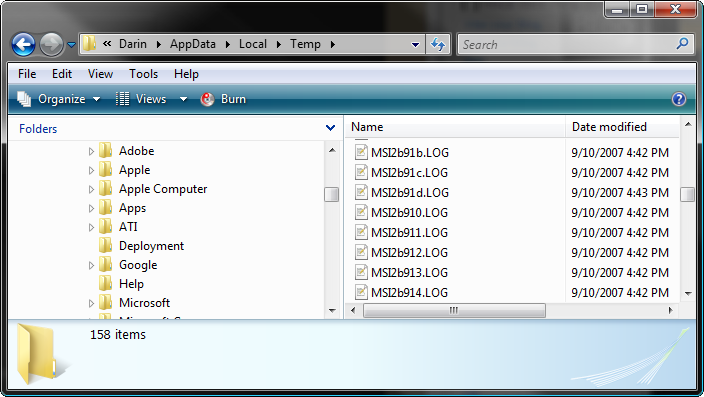Click the Google folder icon in tree
Screen dimensions: 704x397
pyautogui.click(x=106, y=265)
